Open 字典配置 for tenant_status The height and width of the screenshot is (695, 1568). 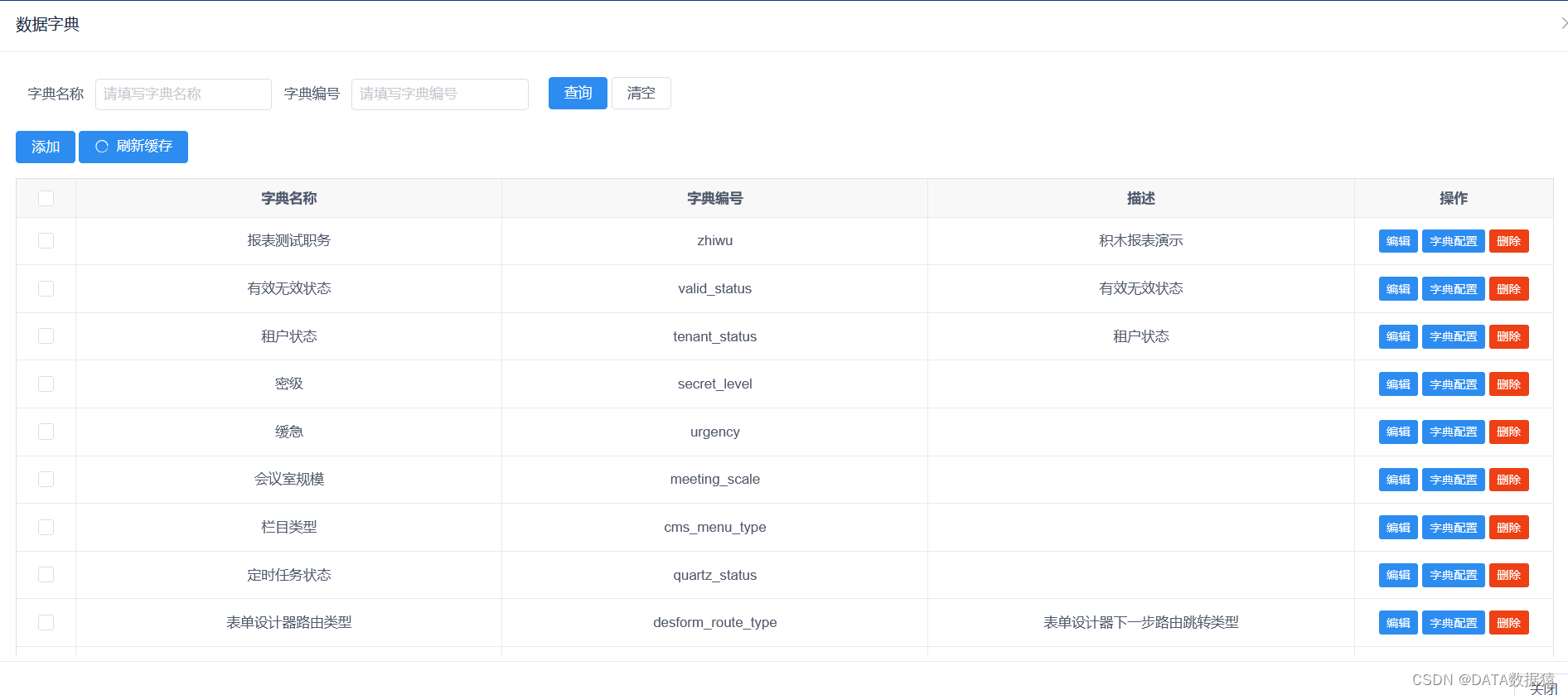(x=1454, y=336)
